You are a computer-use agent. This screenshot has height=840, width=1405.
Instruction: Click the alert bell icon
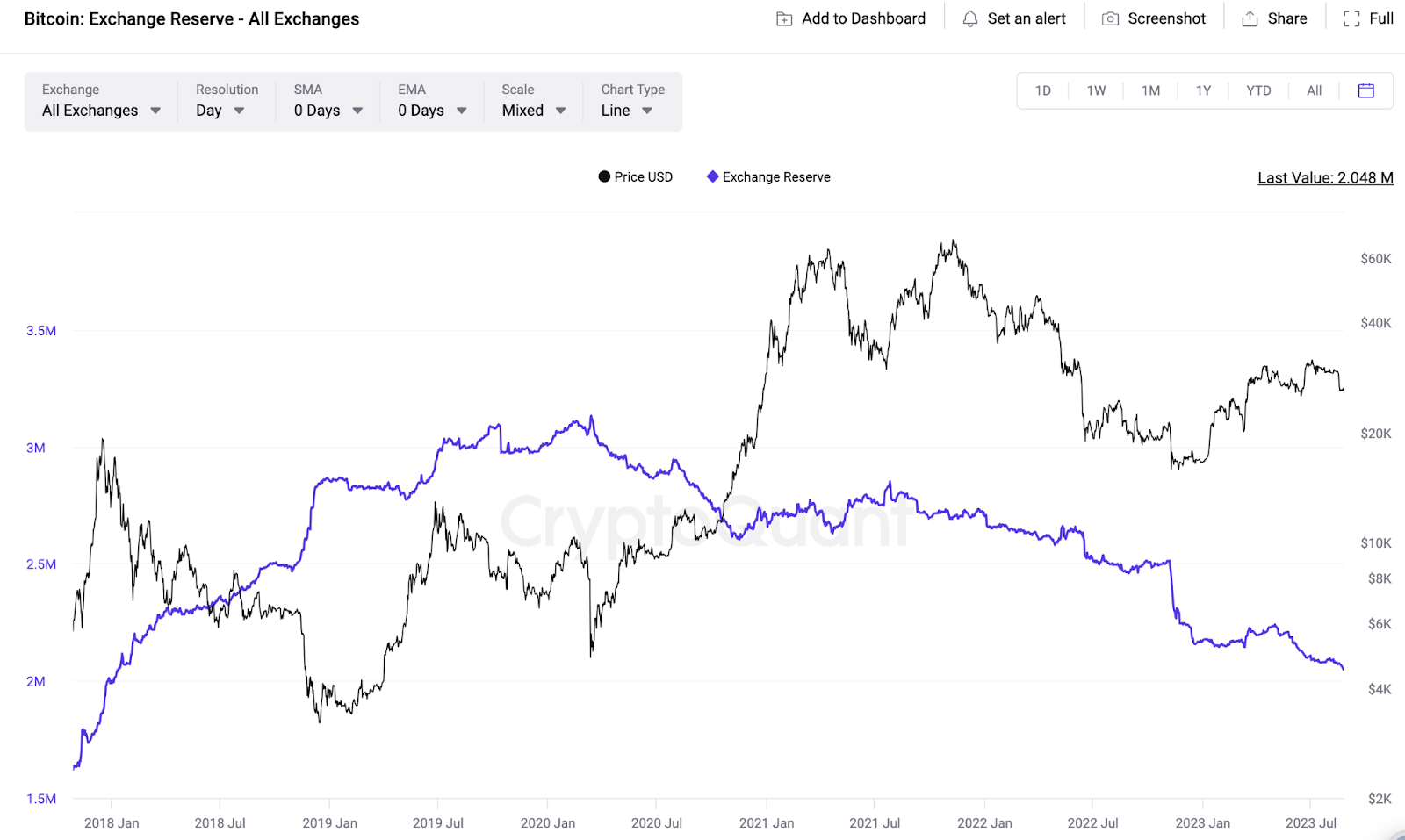pyautogui.click(x=970, y=19)
